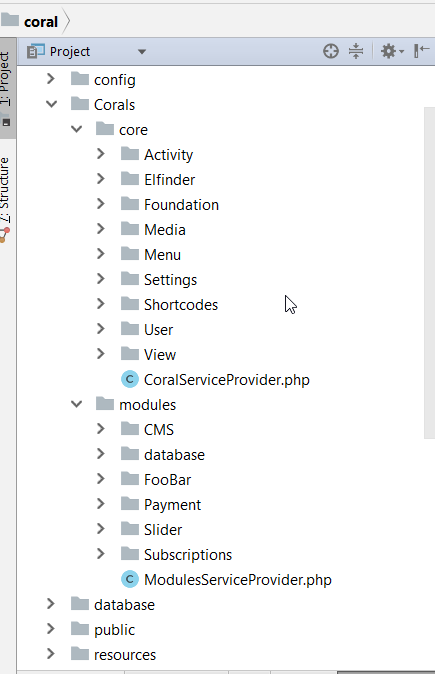Click the vertical scrollbar in project tree
The width and height of the screenshot is (435, 674).
click(x=429, y=273)
